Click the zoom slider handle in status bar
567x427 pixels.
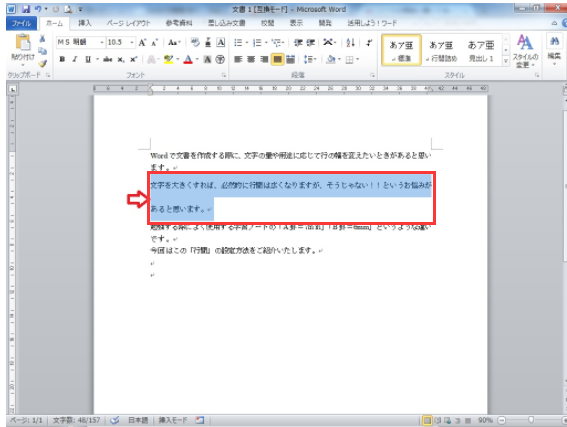[531, 420]
